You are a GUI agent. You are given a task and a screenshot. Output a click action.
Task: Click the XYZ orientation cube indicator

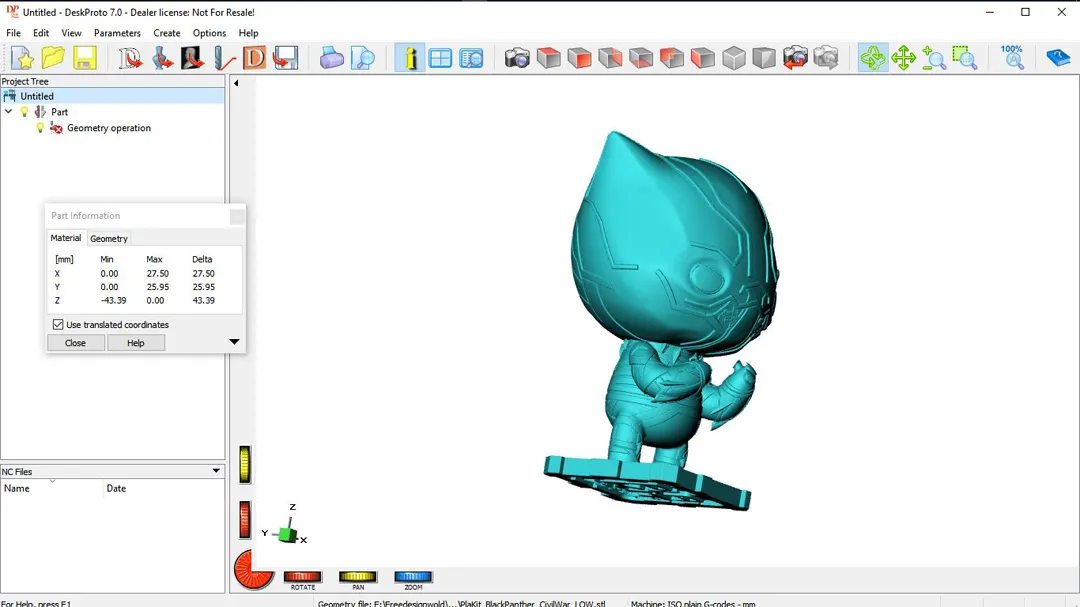click(x=288, y=533)
